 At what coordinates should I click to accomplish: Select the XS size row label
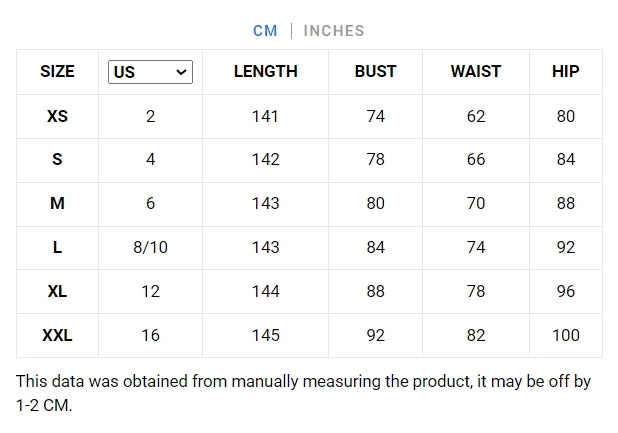click(57, 116)
